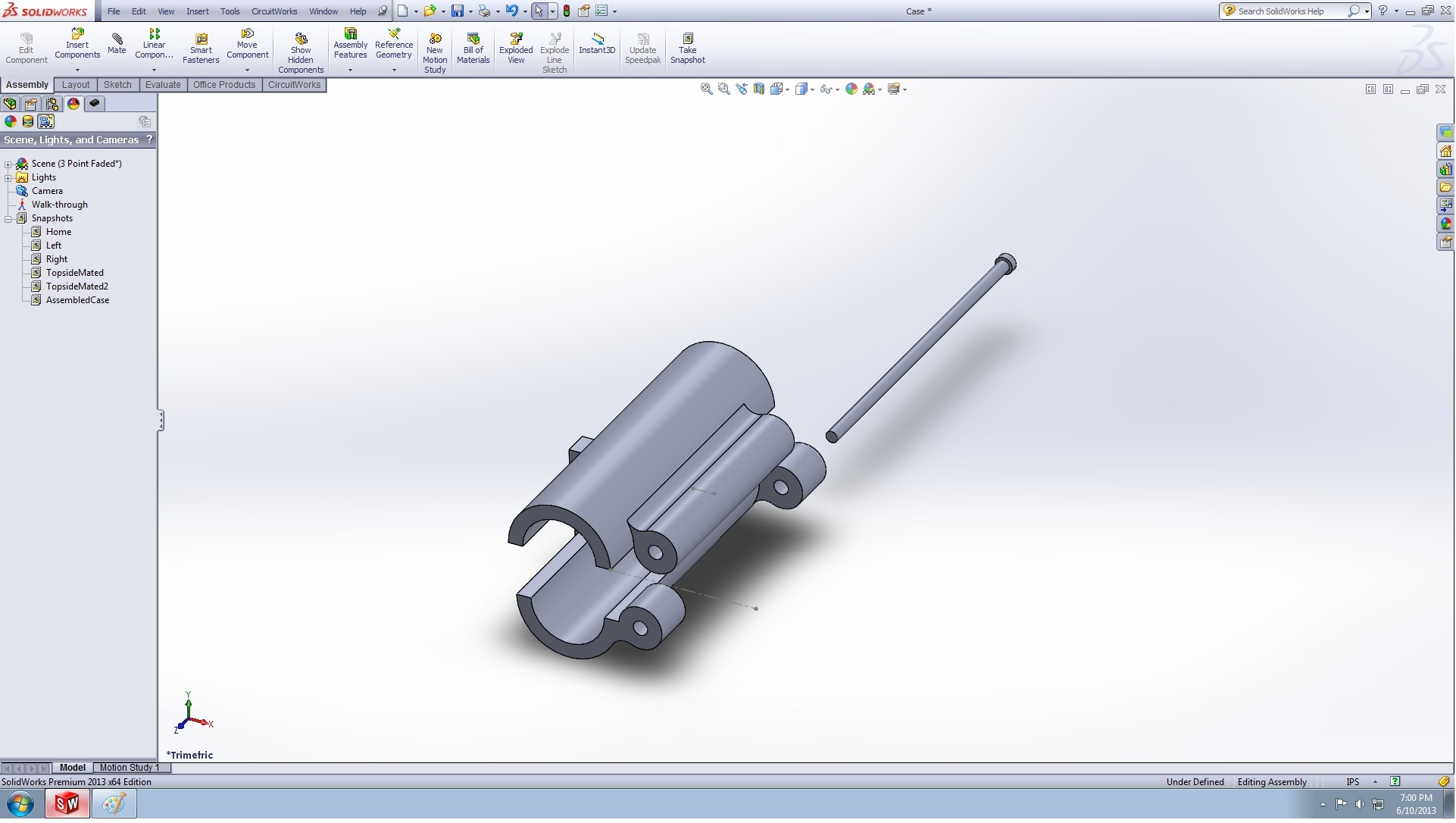The image size is (1456, 823).
Task: Open Linear Component Pattern tool
Action: tap(154, 44)
